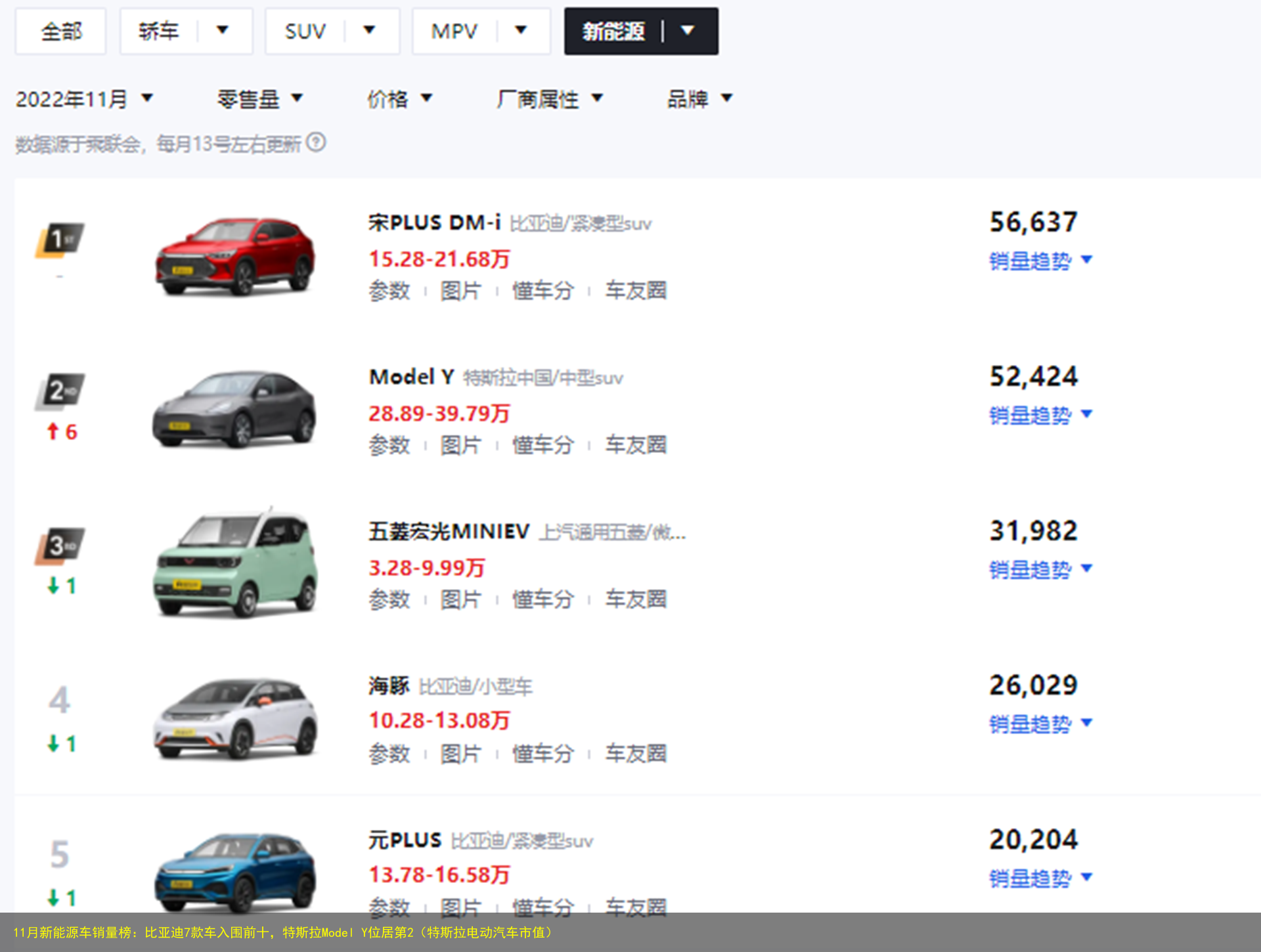Open 懂车分 for 宋PLUS DM-i
Screen dimensions: 1261x952
[543, 290]
